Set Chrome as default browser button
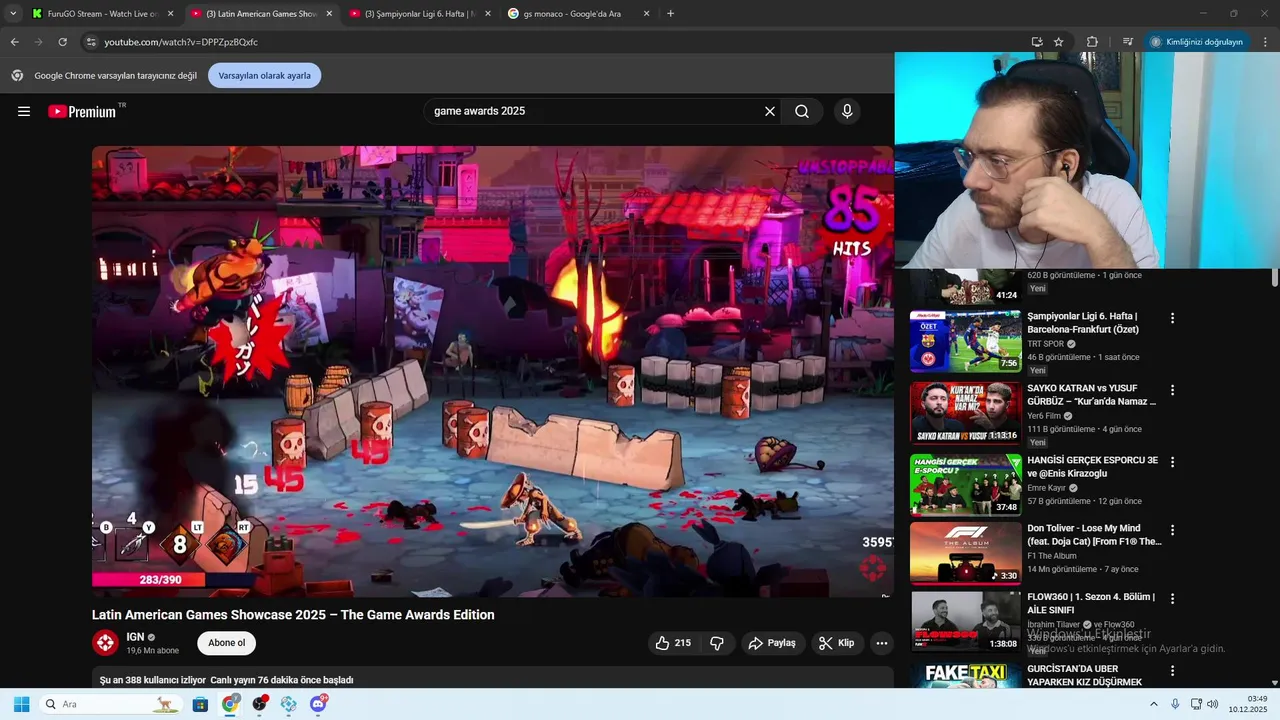Screen dimensions: 1280x720 tap(264, 75)
